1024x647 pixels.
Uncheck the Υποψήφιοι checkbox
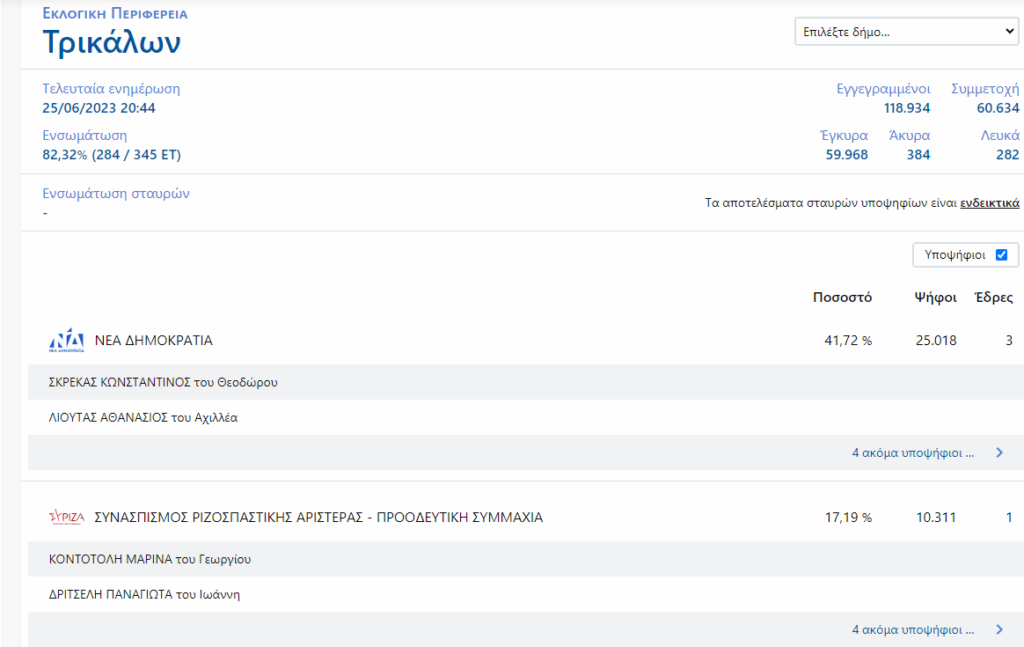pyautogui.click(x=1001, y=255)
